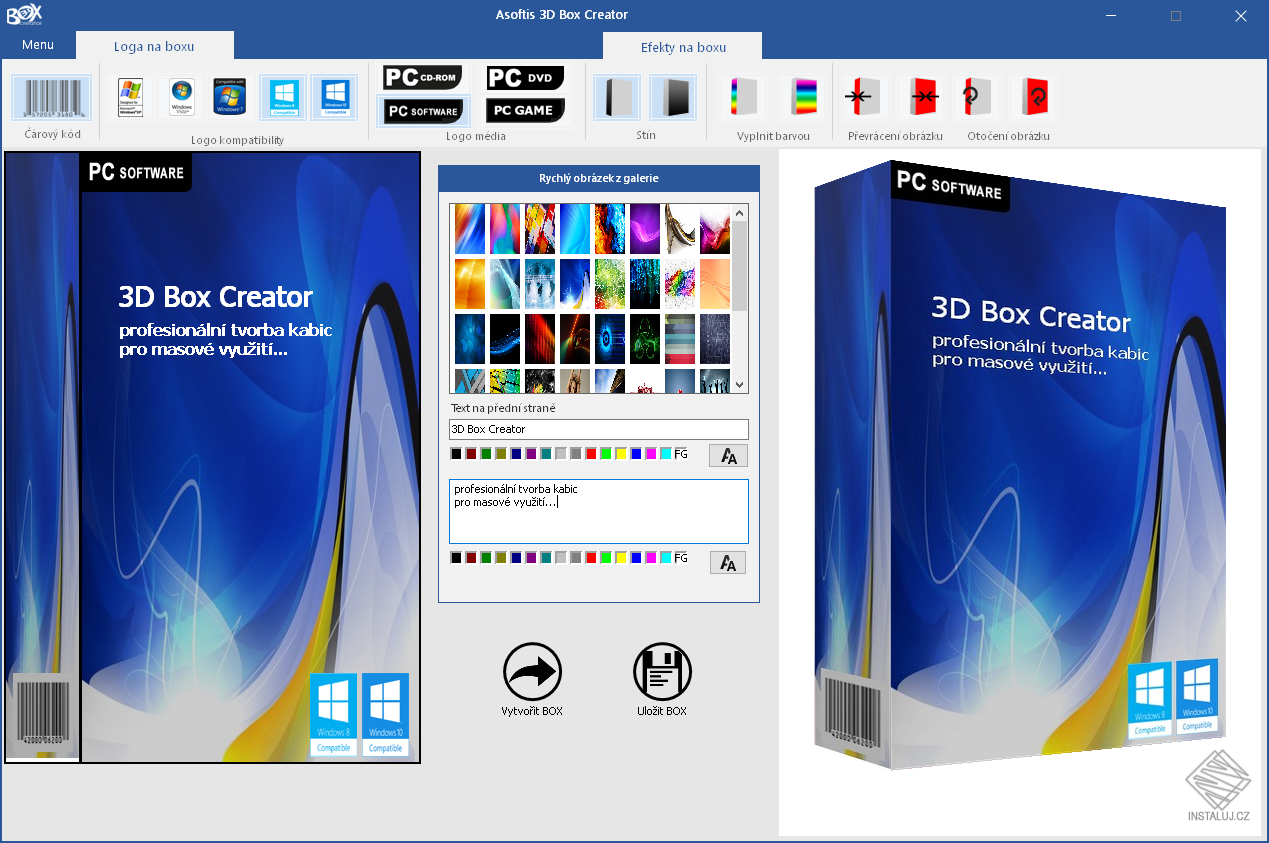Switch to the Efekty na boxu tab

681,45
